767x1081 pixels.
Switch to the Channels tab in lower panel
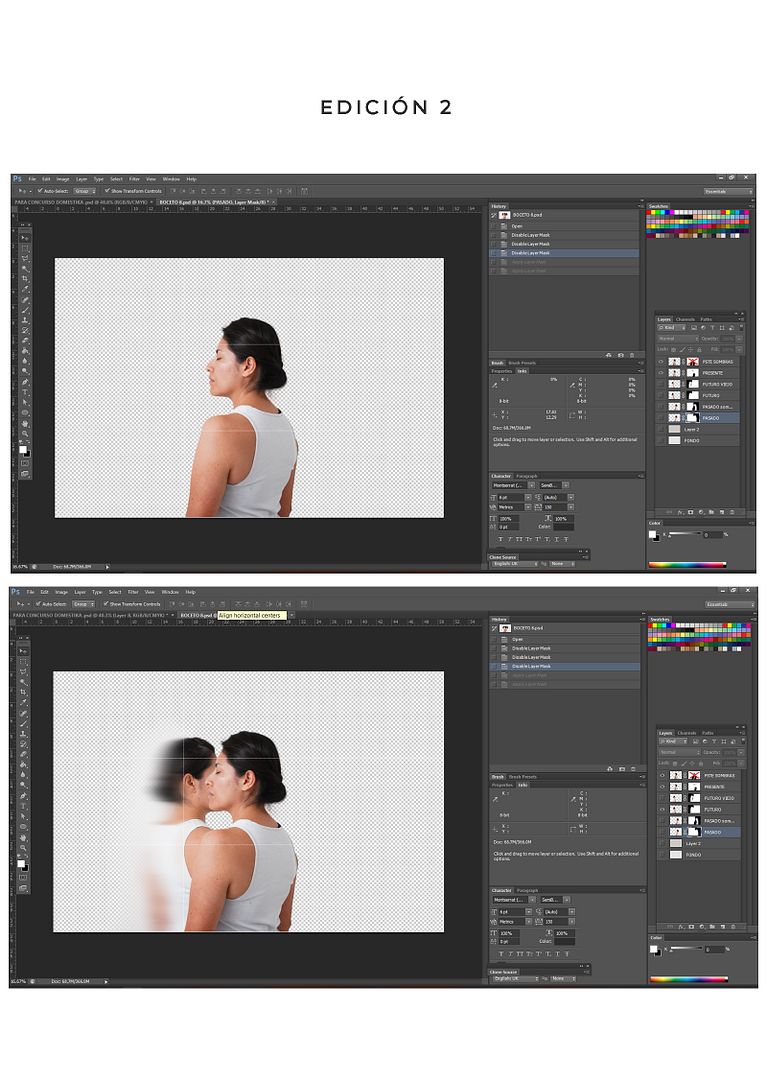click(687, 733)
